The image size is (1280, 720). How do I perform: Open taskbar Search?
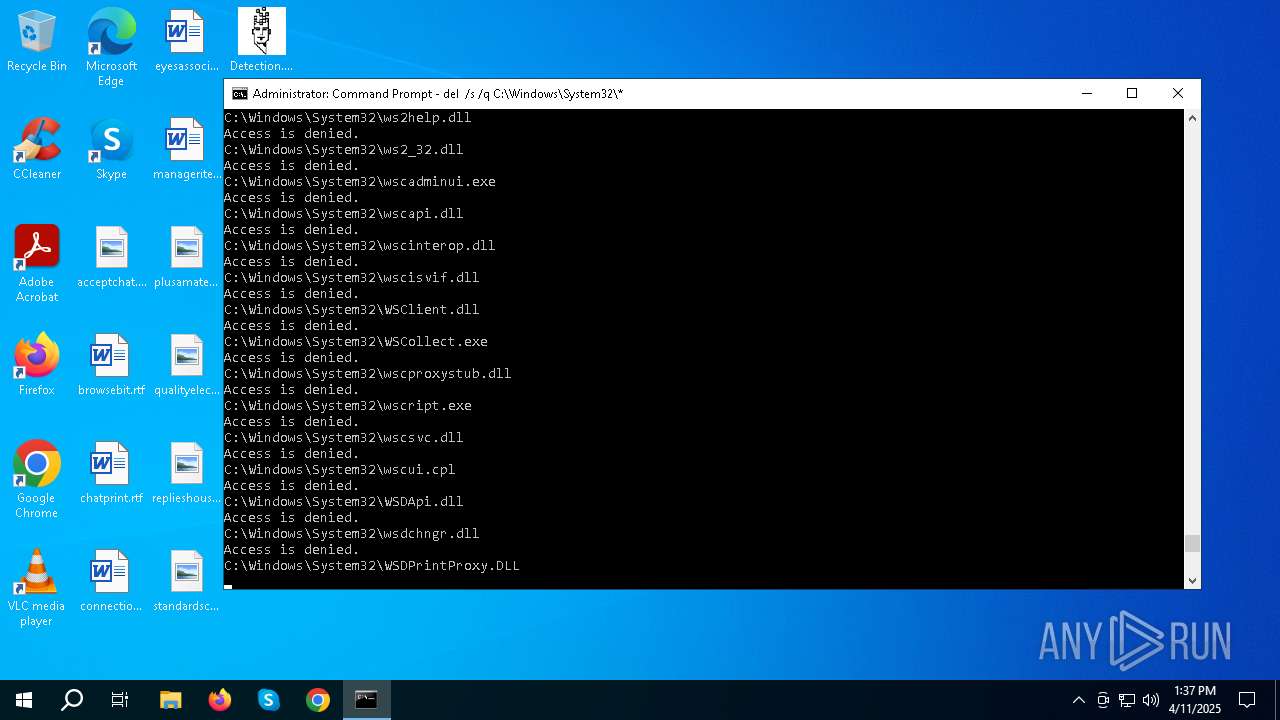coord(72,700)
